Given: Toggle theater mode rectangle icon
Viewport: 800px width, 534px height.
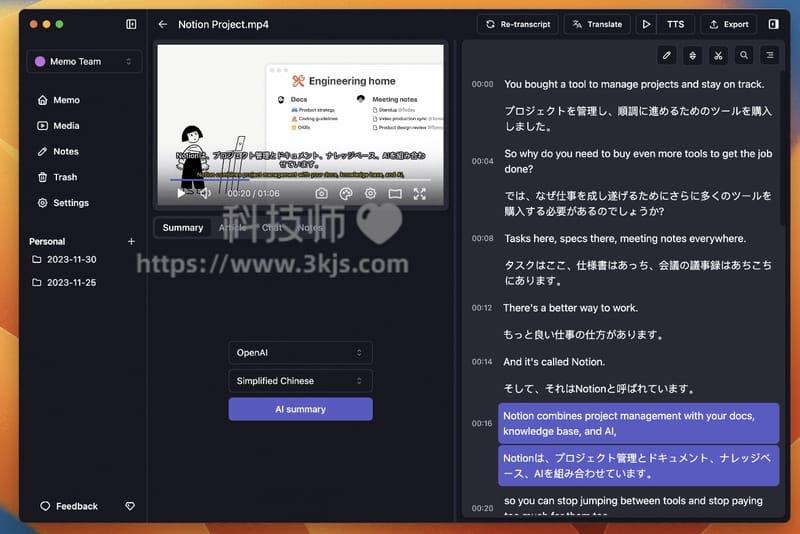Looking at the screenshot, I should click(395, 193).
